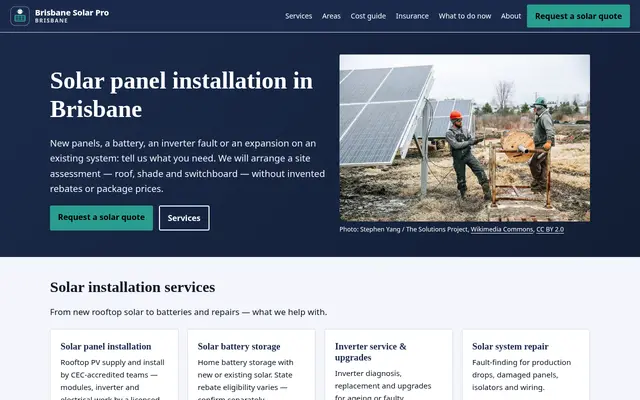Image resolution: width=640 pixels, height=400 pixels.
Task: Open the Solar panel installation card title
Action: 106,347
